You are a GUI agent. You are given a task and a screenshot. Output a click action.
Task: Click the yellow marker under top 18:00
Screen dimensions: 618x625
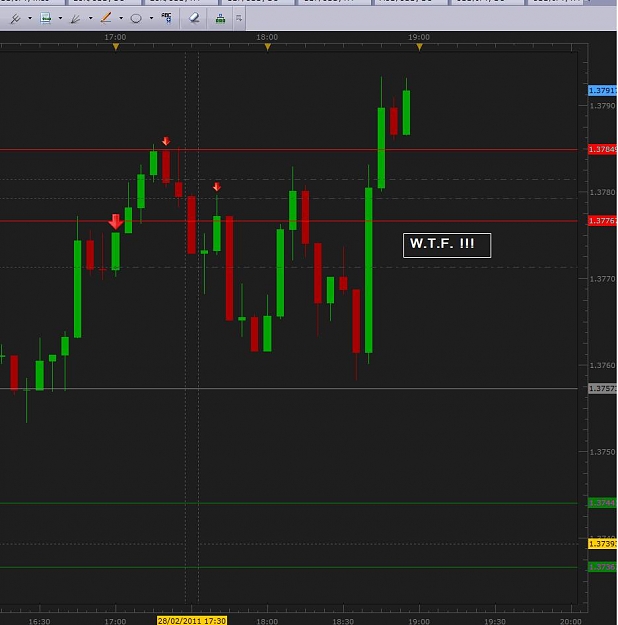pos(268,47)
